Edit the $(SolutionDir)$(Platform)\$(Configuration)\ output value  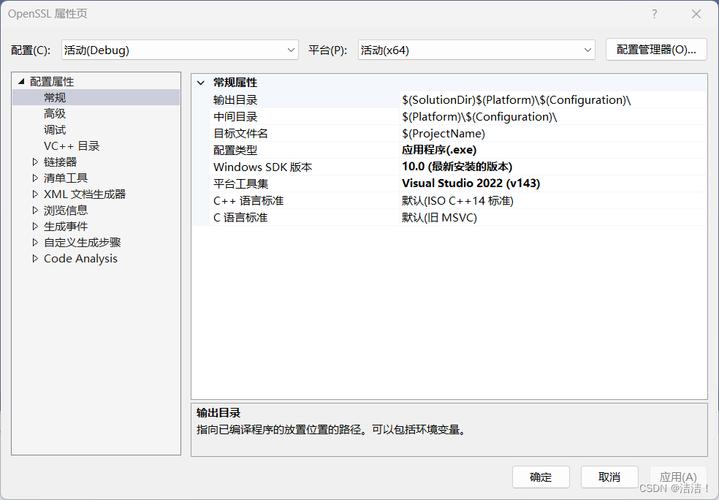point(516,100)
